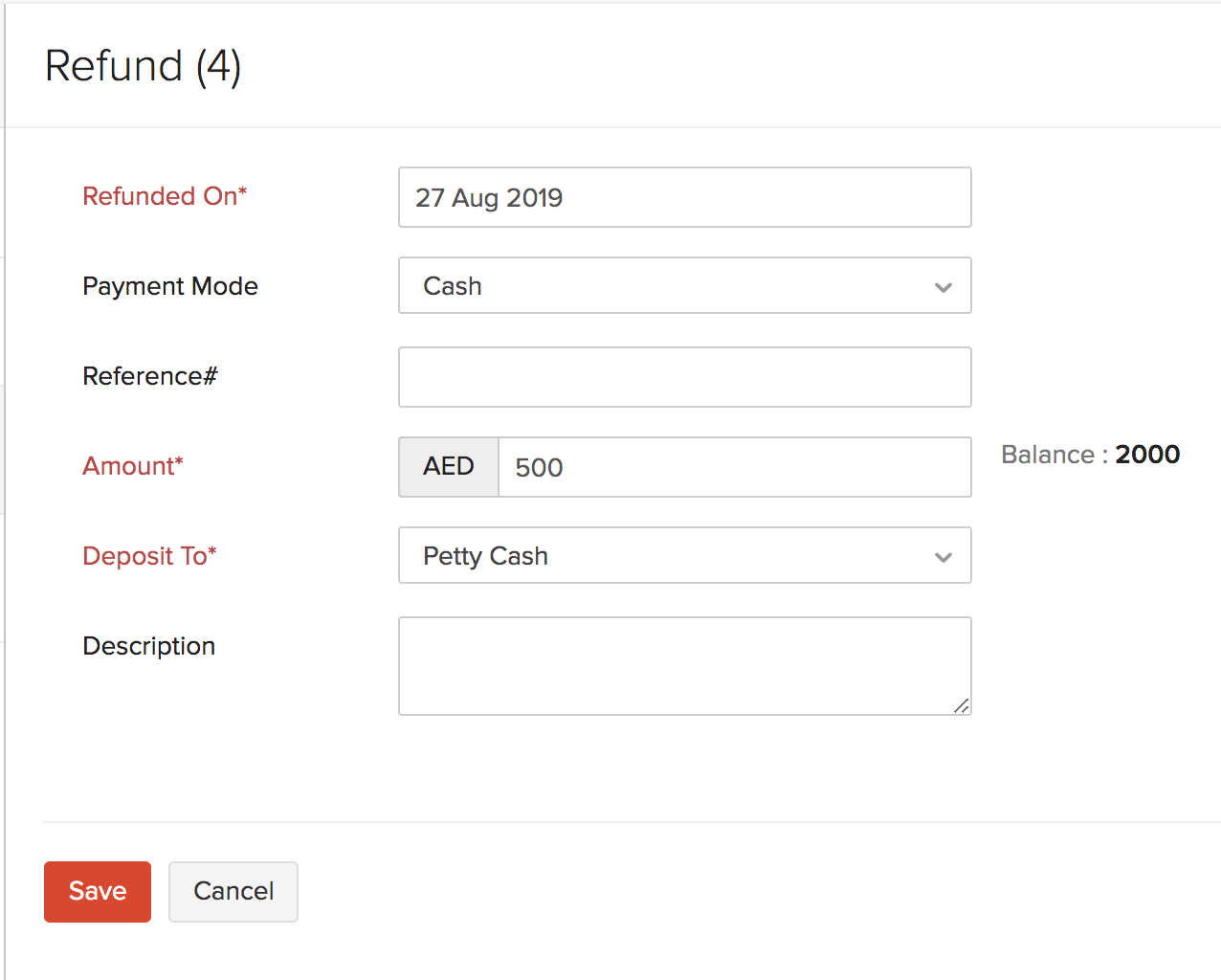The height and width of the screenshot is (980, 1221).
Task: Expand the Deposit To account list
Action: [x=684, y=555]
